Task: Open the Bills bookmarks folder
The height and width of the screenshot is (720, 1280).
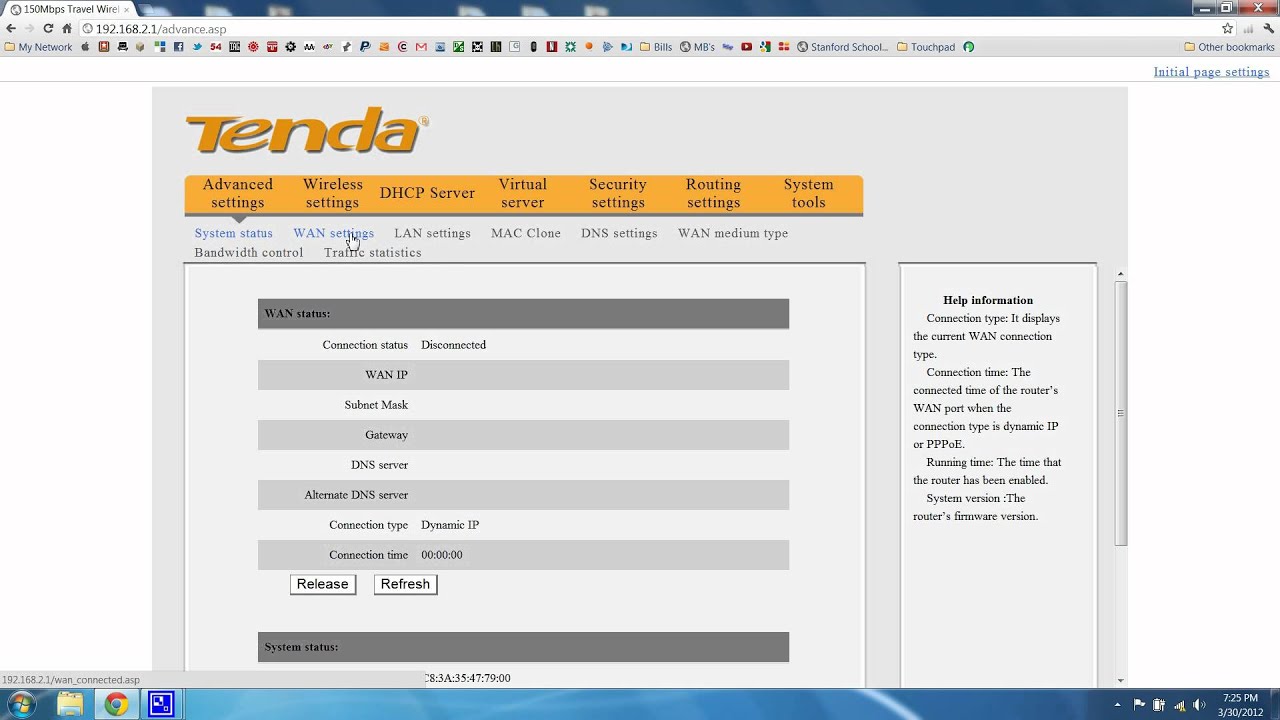Action: point(656,47)
